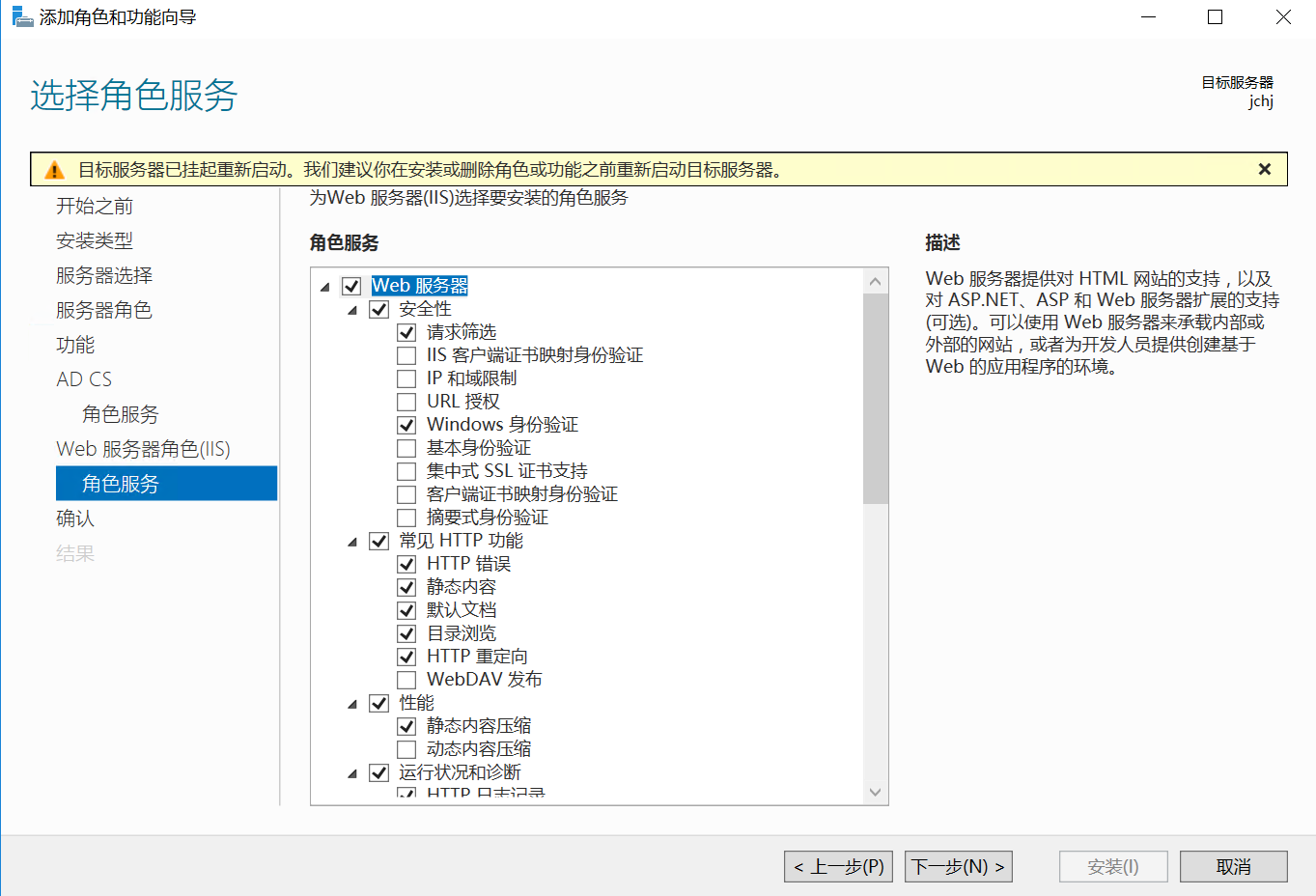Check the 基本身份验证 checkbox
The image size is (1316, 896).
point(406,448)
